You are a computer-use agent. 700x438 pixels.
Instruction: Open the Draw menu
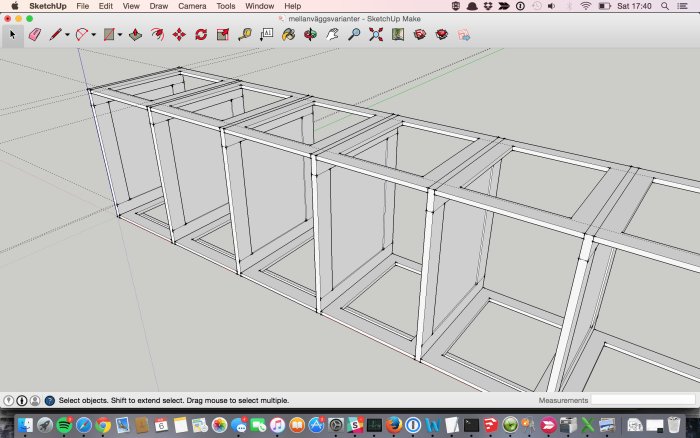point(158,6)
